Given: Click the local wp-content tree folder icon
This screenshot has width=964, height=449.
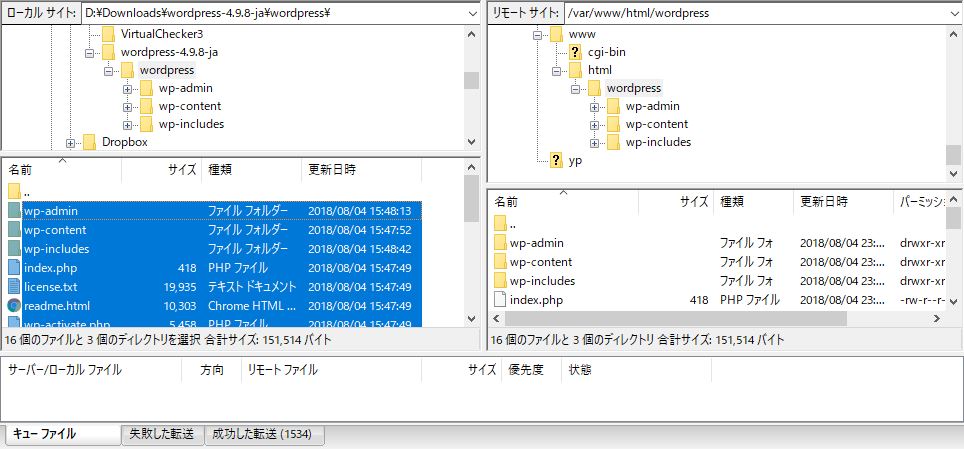Looking at the screenshot, I should point(146,106).
